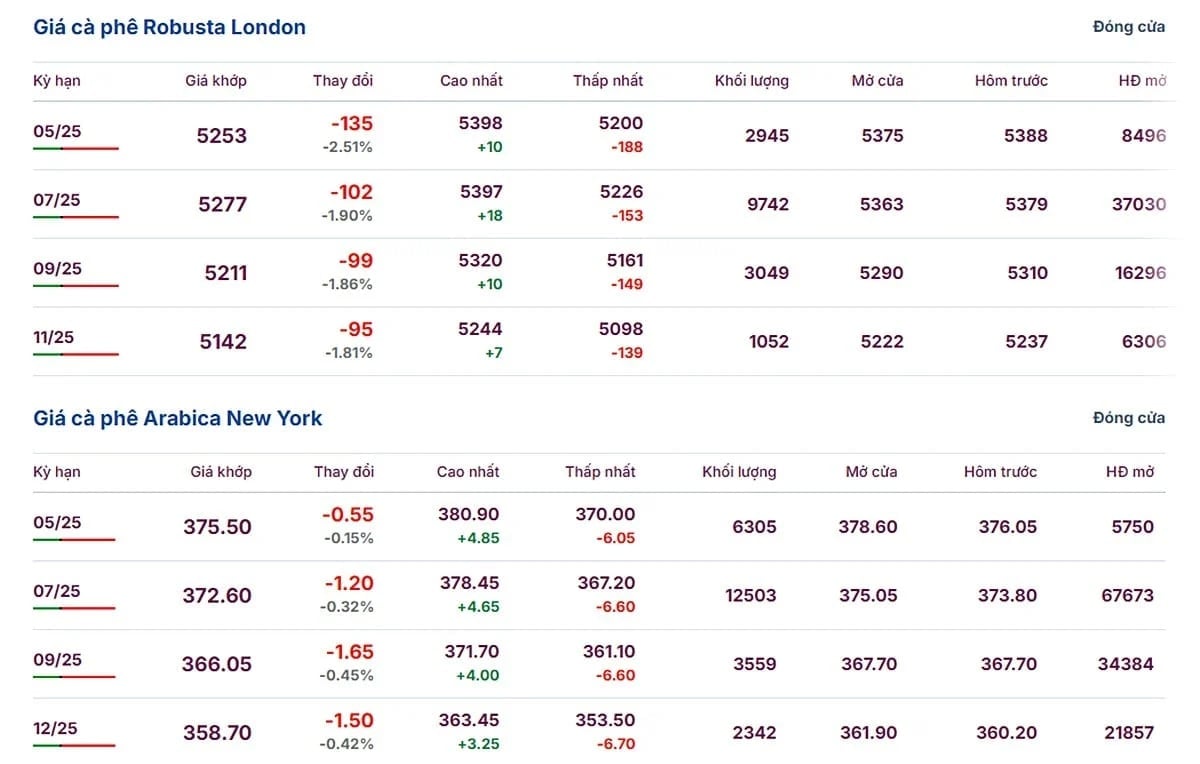Click the Arabica 07/25 price 372.60
This screenshot has height=764, width=1200.
pos(217,596)
